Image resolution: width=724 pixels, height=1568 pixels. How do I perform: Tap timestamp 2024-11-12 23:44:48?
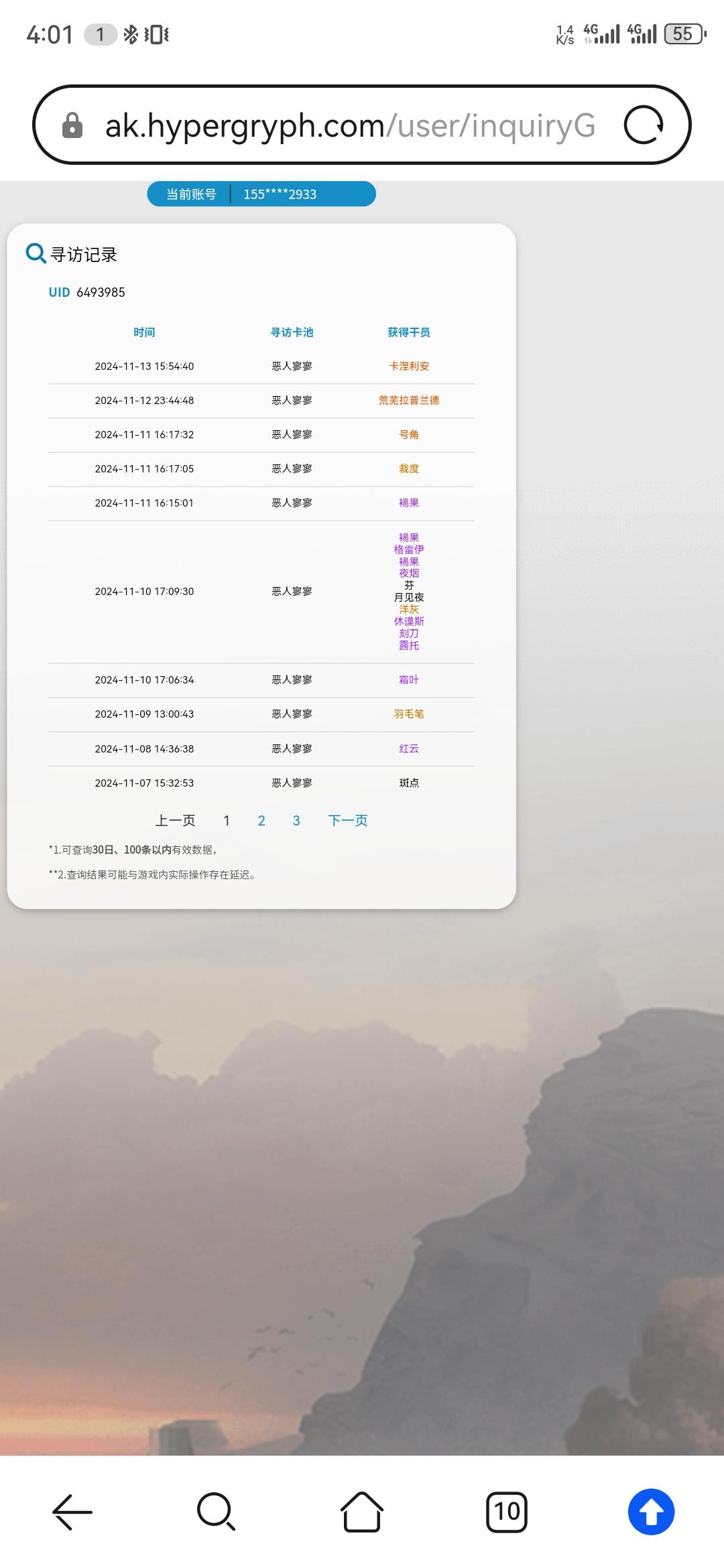[x=144, y=400]
